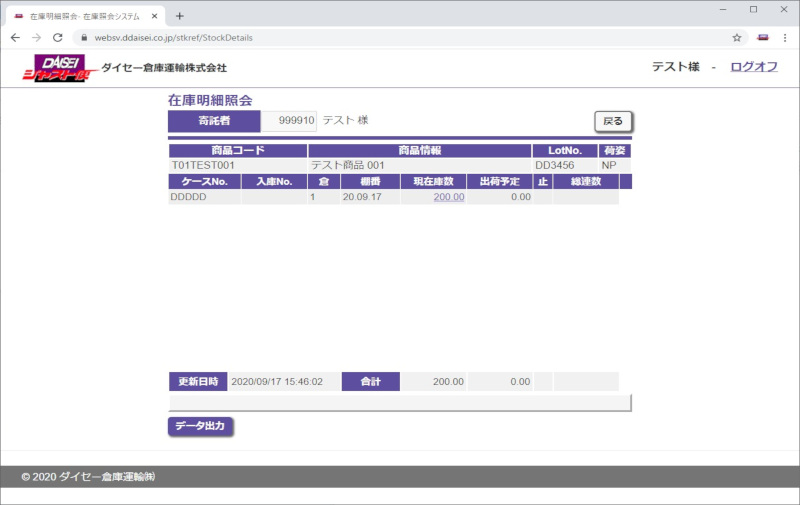Bookmark this page with the star icon

coord(737,37)
